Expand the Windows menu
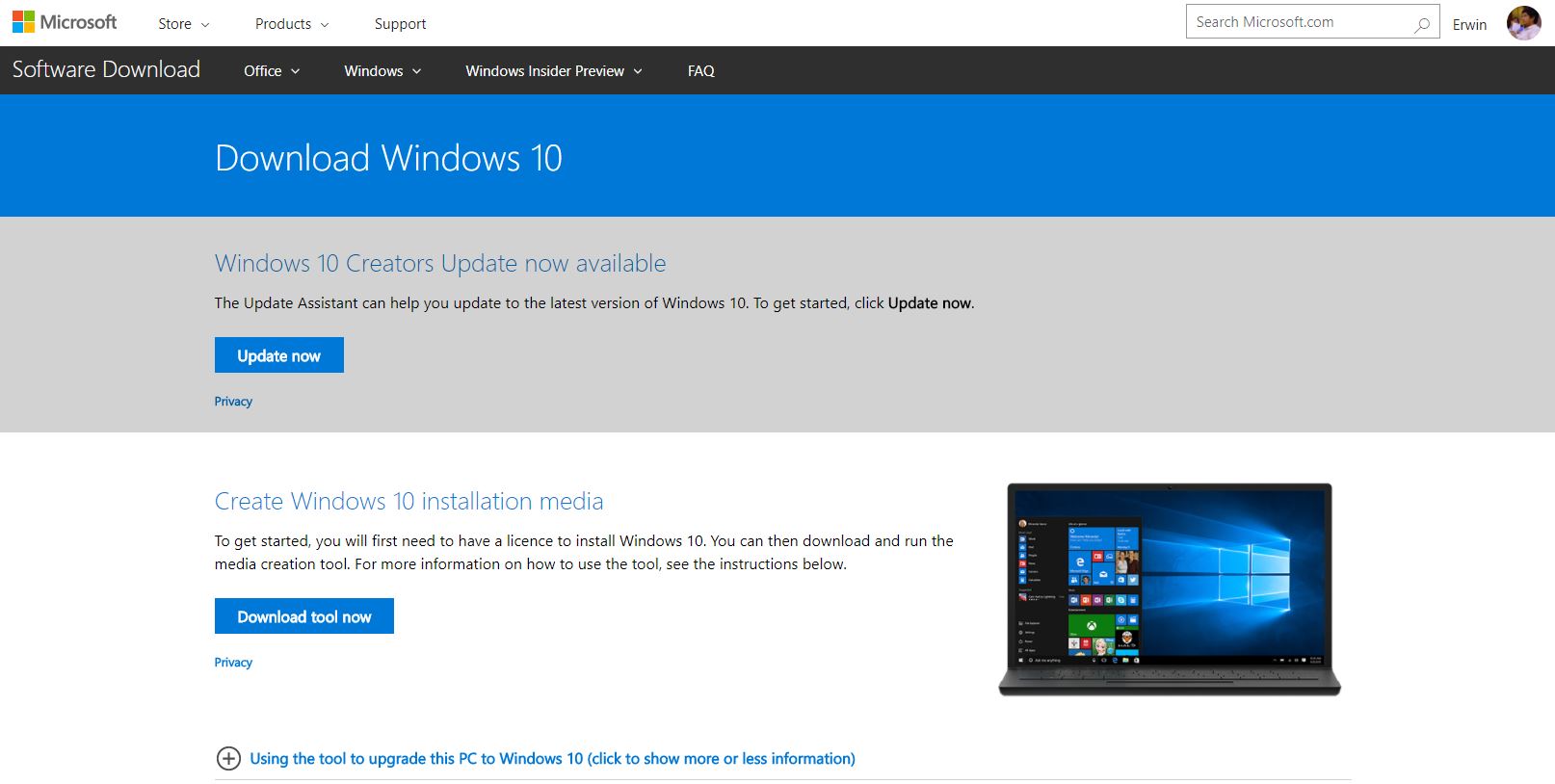Viewport: 1555px width, 784px height. click(x=382, y=71)
